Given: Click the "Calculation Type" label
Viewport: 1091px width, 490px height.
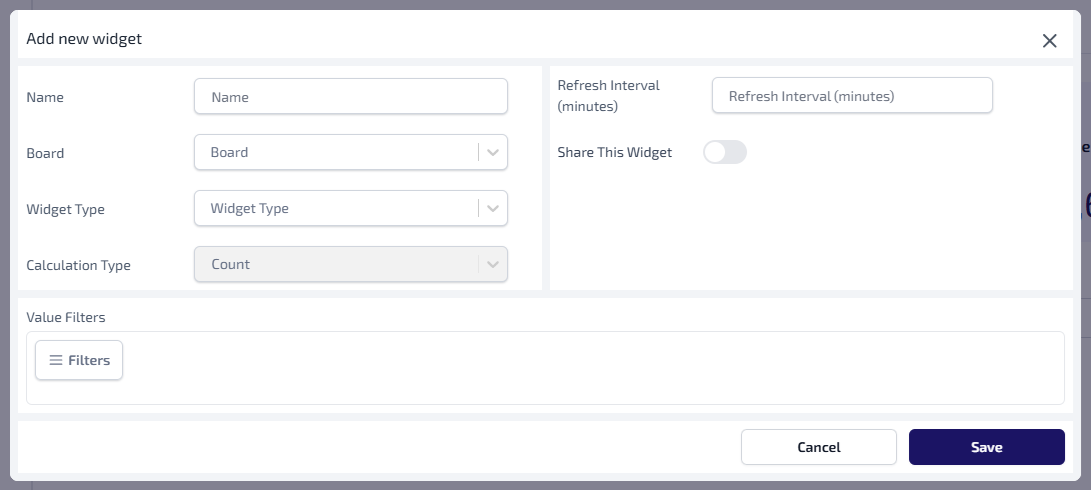Looking at the screenshot, I should tap(78, 266).
